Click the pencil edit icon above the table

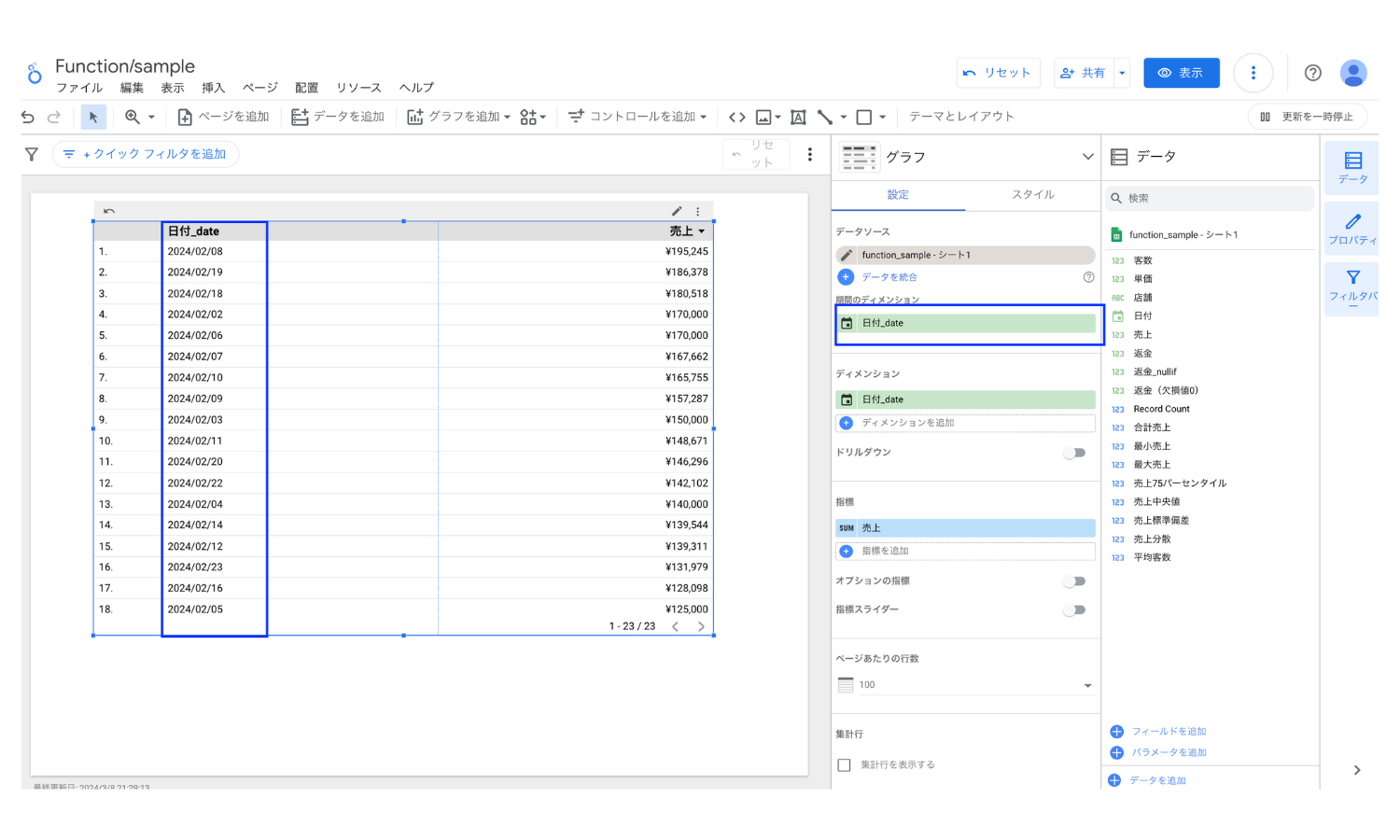click(x=677, y=211)
